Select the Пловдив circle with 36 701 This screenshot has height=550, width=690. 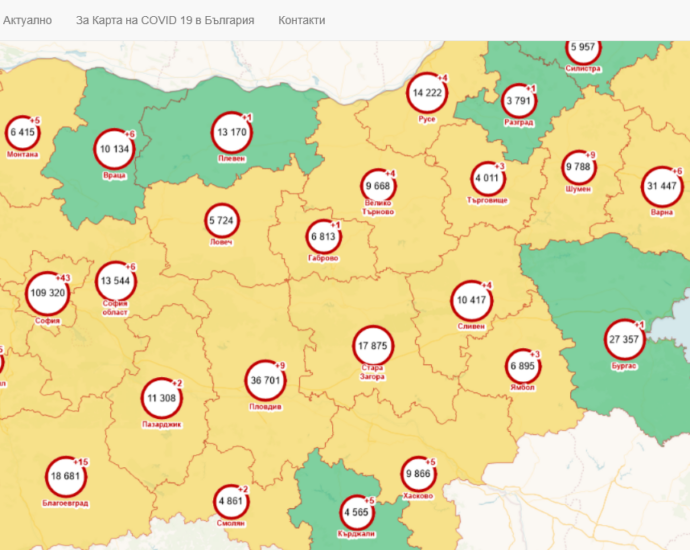point(265,381)
